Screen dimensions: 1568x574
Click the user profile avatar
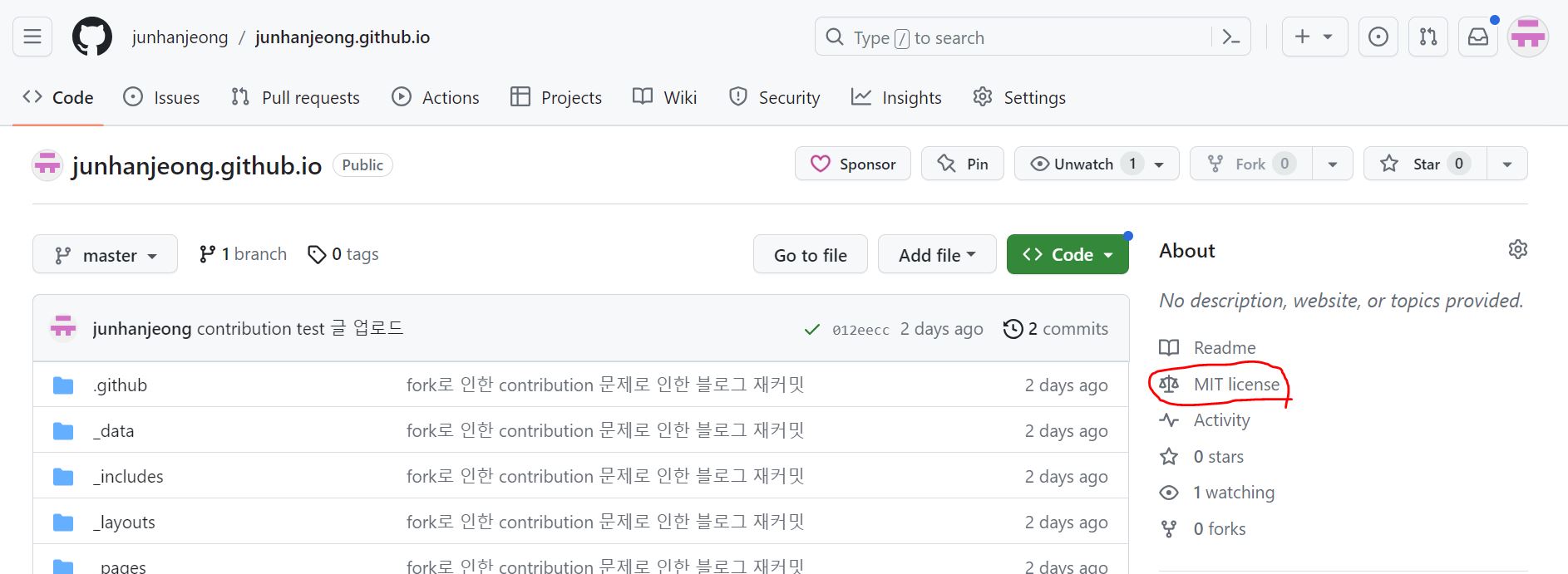1527,37
